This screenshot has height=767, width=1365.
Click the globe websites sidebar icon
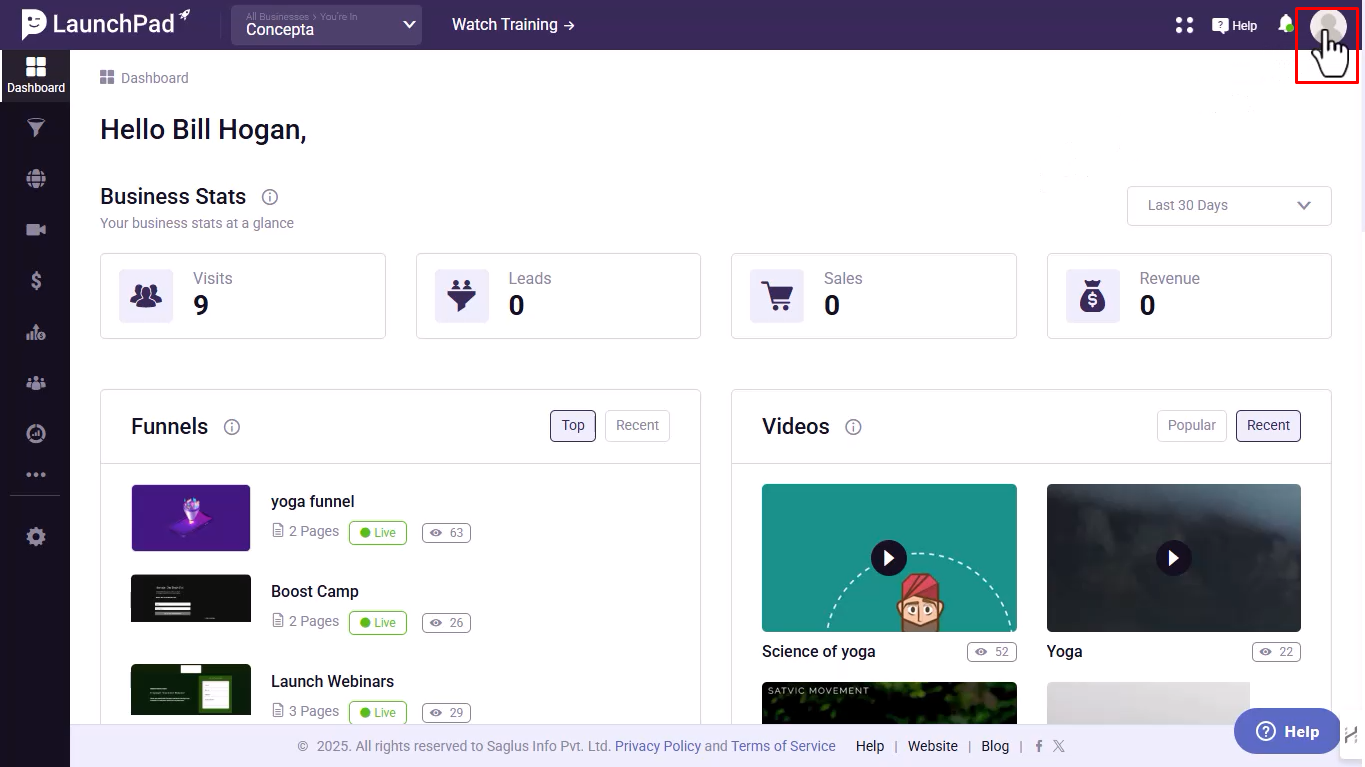click(x=36, y=179)
